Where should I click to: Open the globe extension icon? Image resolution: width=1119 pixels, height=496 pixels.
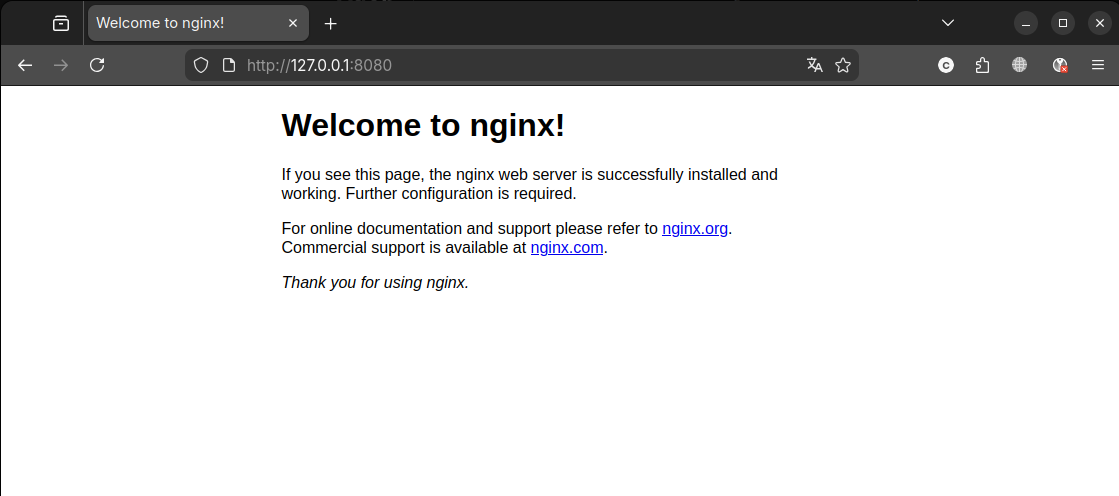coord(1019,65)
